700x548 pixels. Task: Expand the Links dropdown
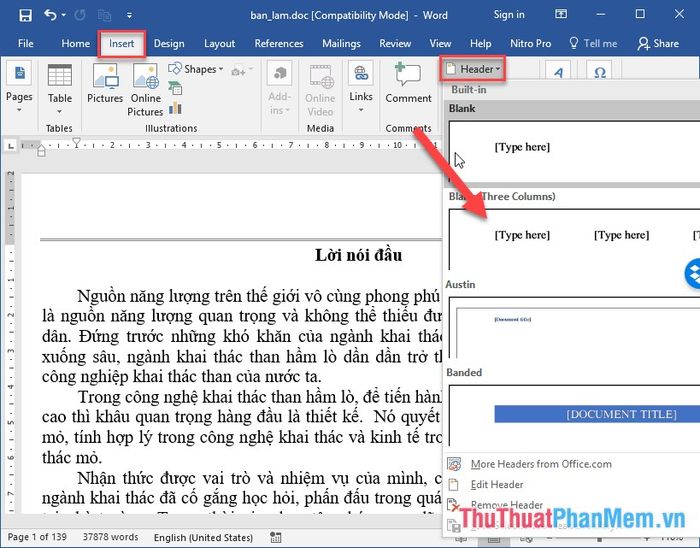pos(361,87)
